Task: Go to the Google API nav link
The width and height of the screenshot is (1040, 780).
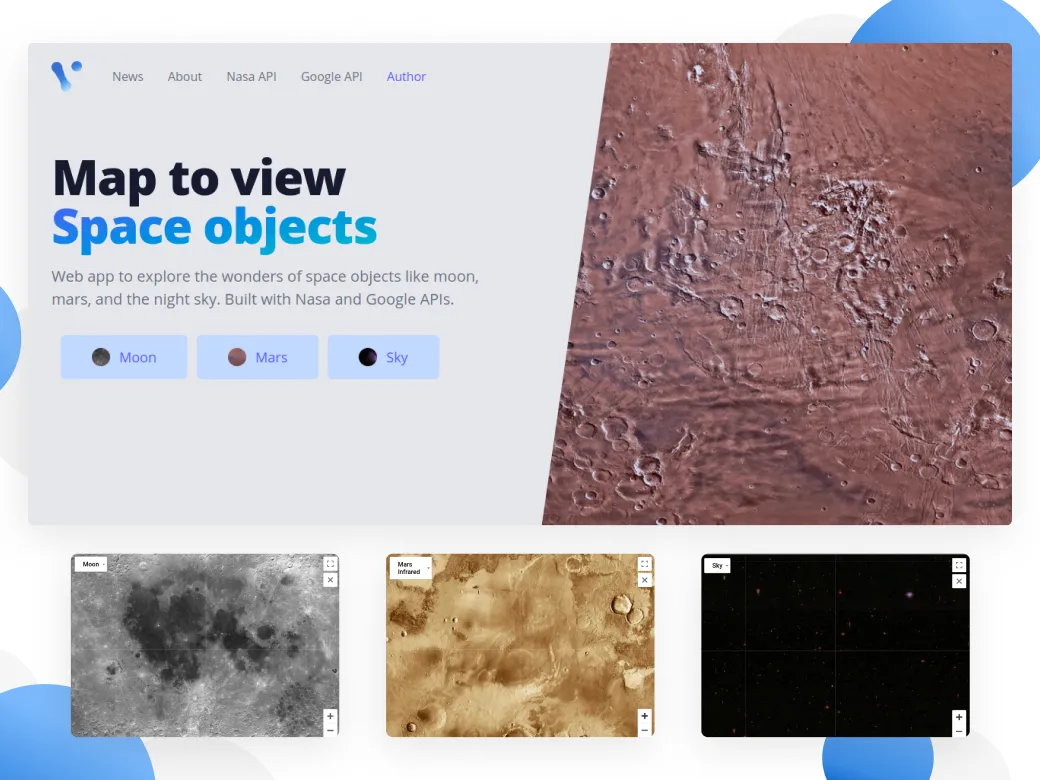Action: [x=332, y=77]
